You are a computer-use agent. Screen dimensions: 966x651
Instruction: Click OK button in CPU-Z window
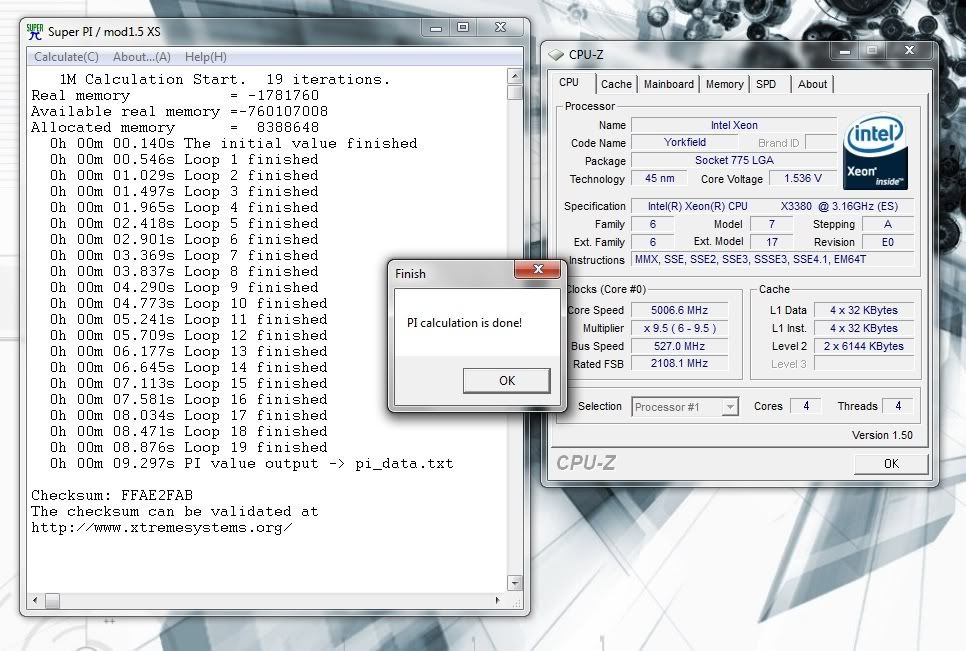tap(891, 464)
